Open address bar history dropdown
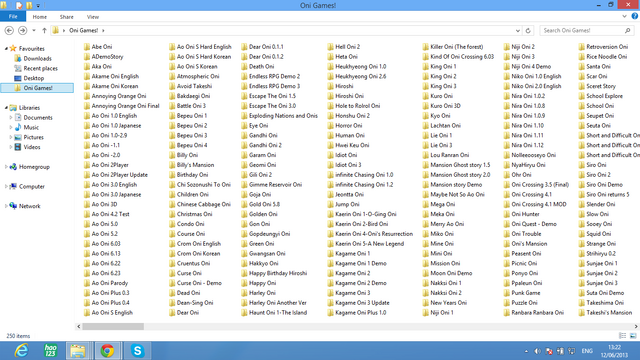Screen dimensions: 640x360 pos(518,31)
